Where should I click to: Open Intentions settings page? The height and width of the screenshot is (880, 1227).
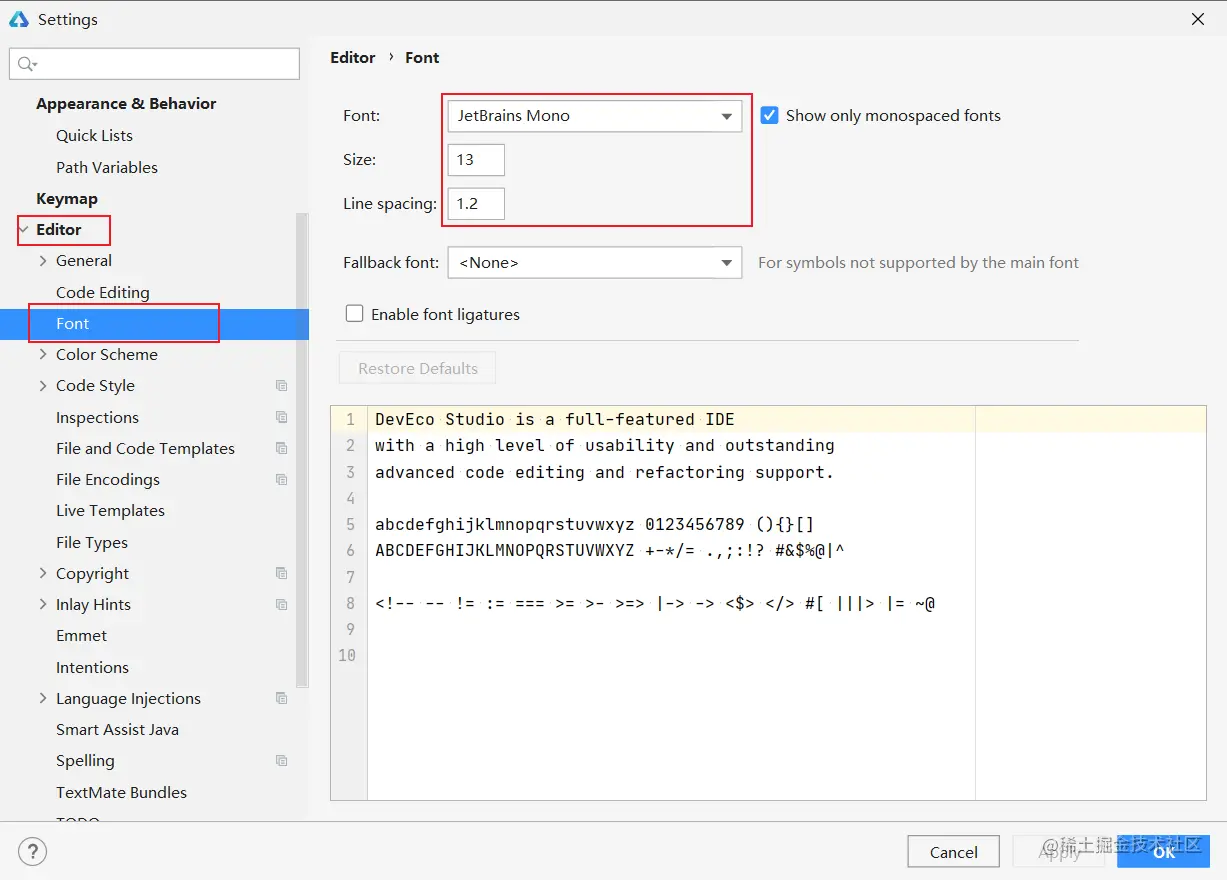point(92,667)
